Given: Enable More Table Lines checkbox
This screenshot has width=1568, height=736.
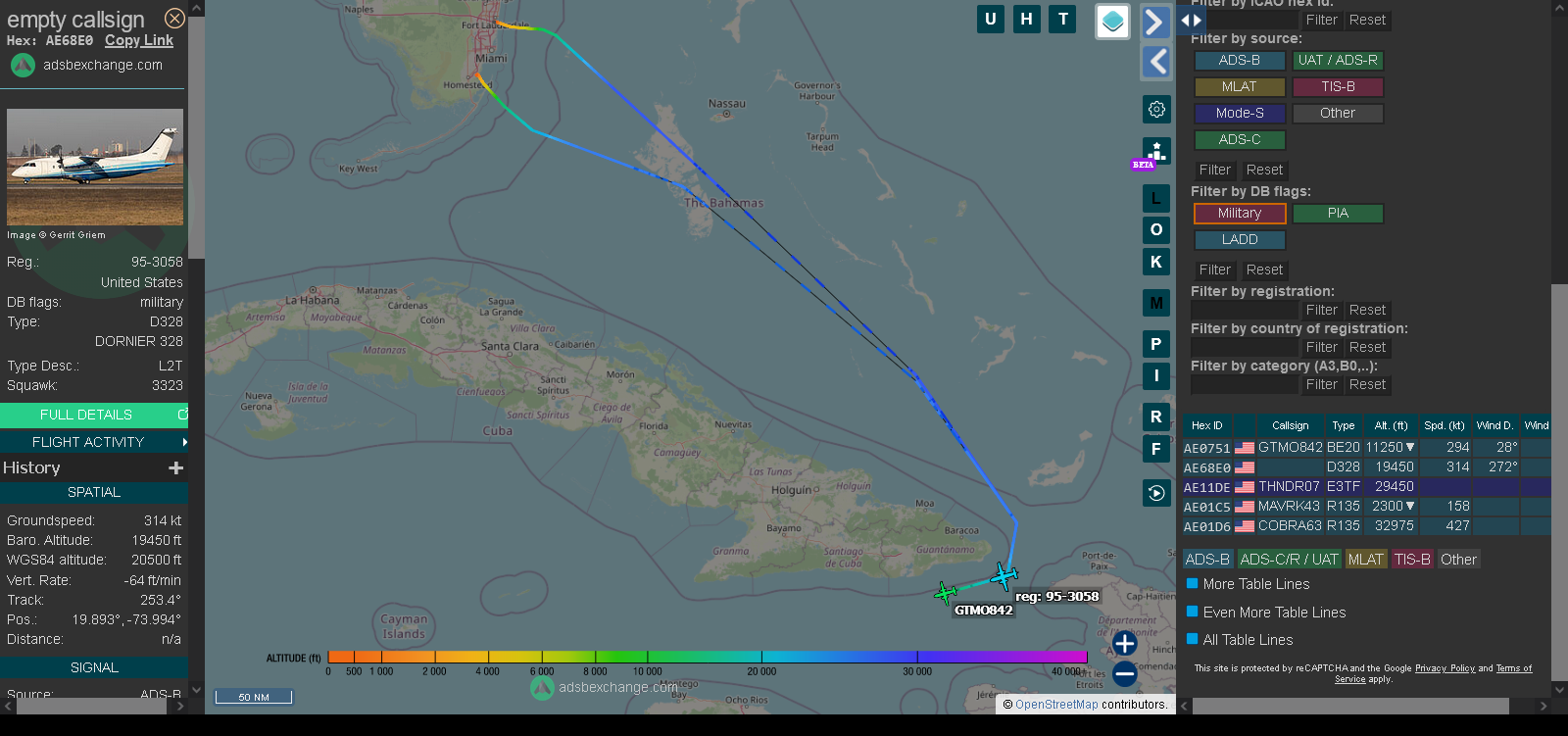Looking at the screenshot, I should tap(1193, 583).
